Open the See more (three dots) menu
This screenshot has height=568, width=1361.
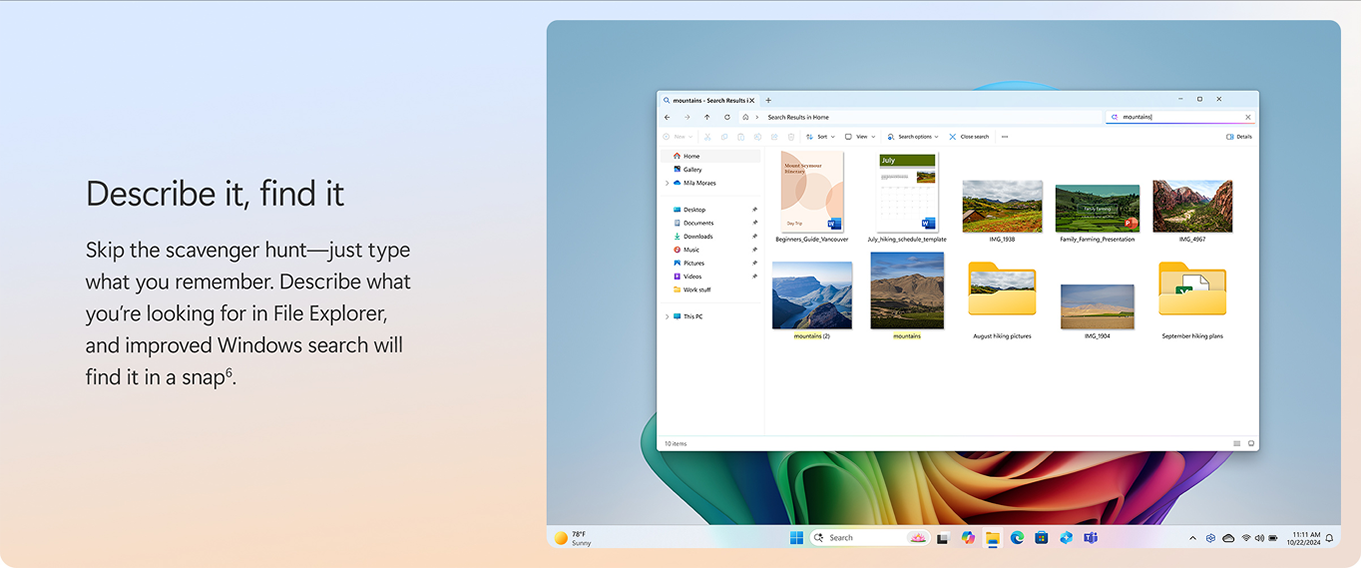(x=1004, y=137)
